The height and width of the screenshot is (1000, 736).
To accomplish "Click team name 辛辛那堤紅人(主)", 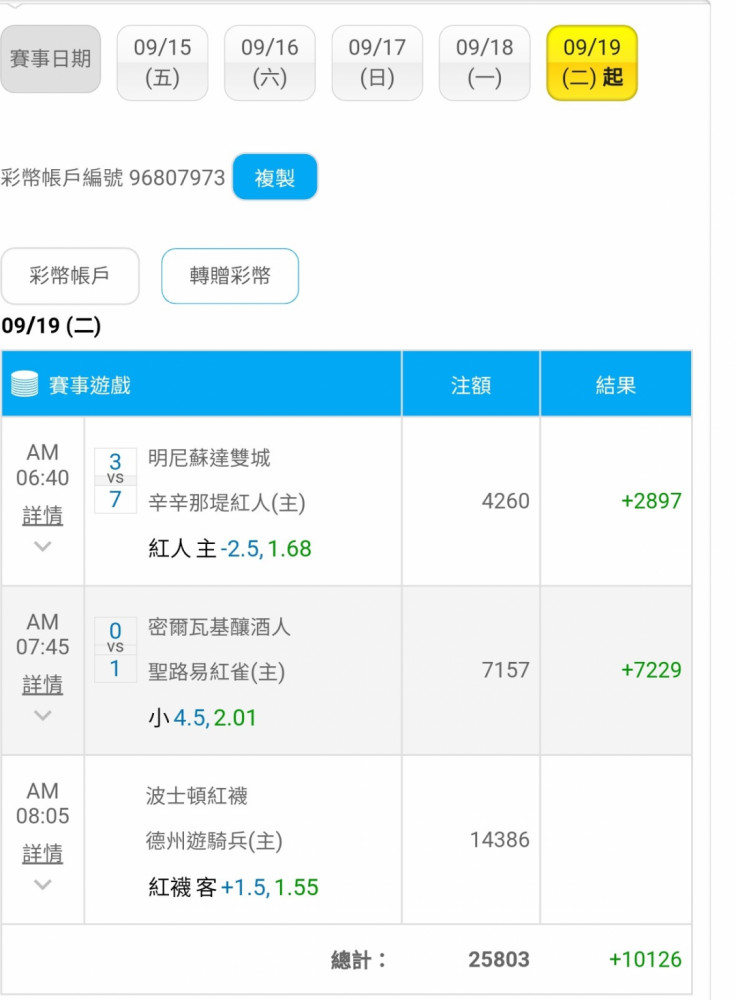I will [x=226, y=503].
